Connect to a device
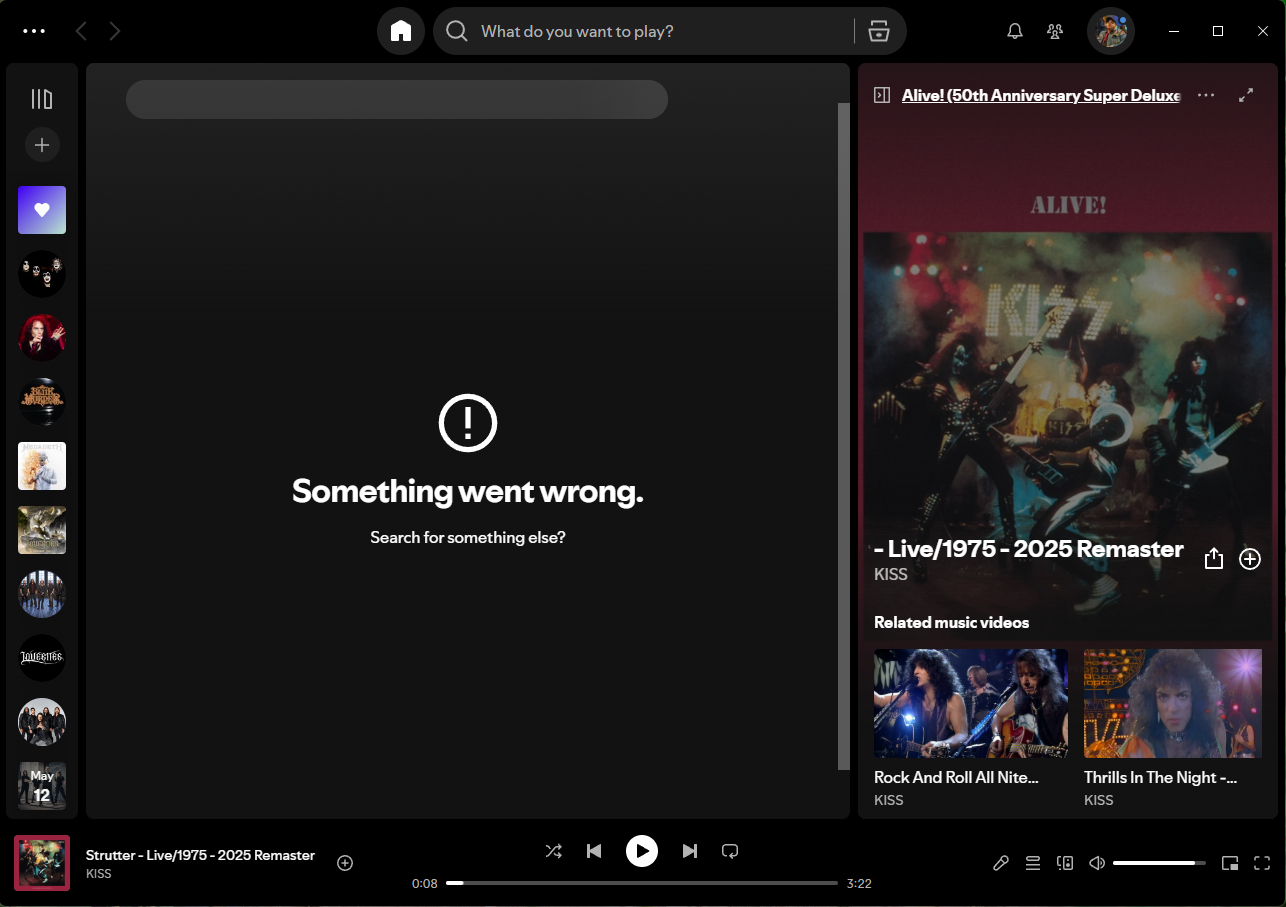Image resolution: width=1286 pixels, height=907 pixels. 1065,862
